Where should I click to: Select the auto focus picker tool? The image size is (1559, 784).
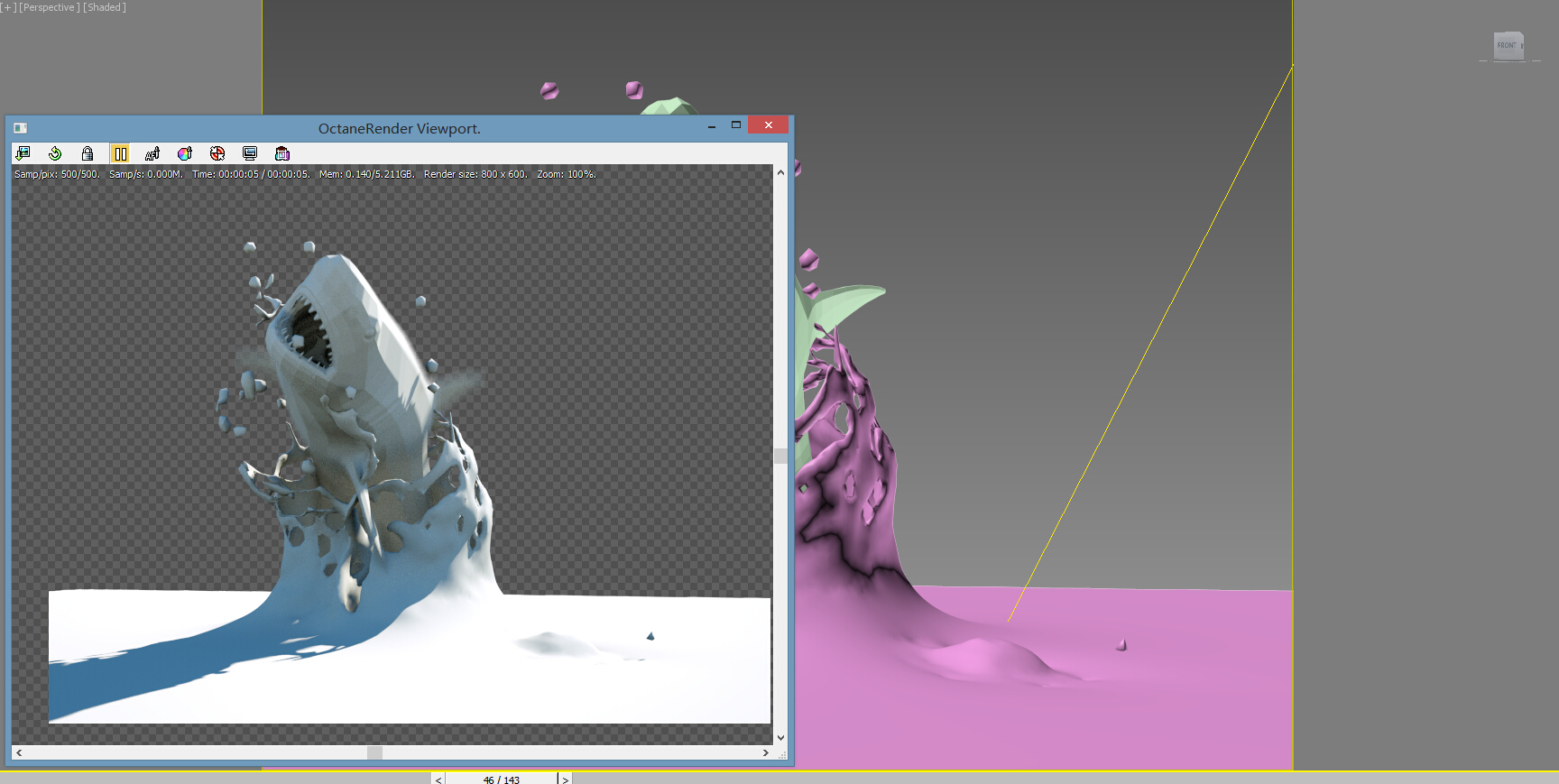click(152, 153)
